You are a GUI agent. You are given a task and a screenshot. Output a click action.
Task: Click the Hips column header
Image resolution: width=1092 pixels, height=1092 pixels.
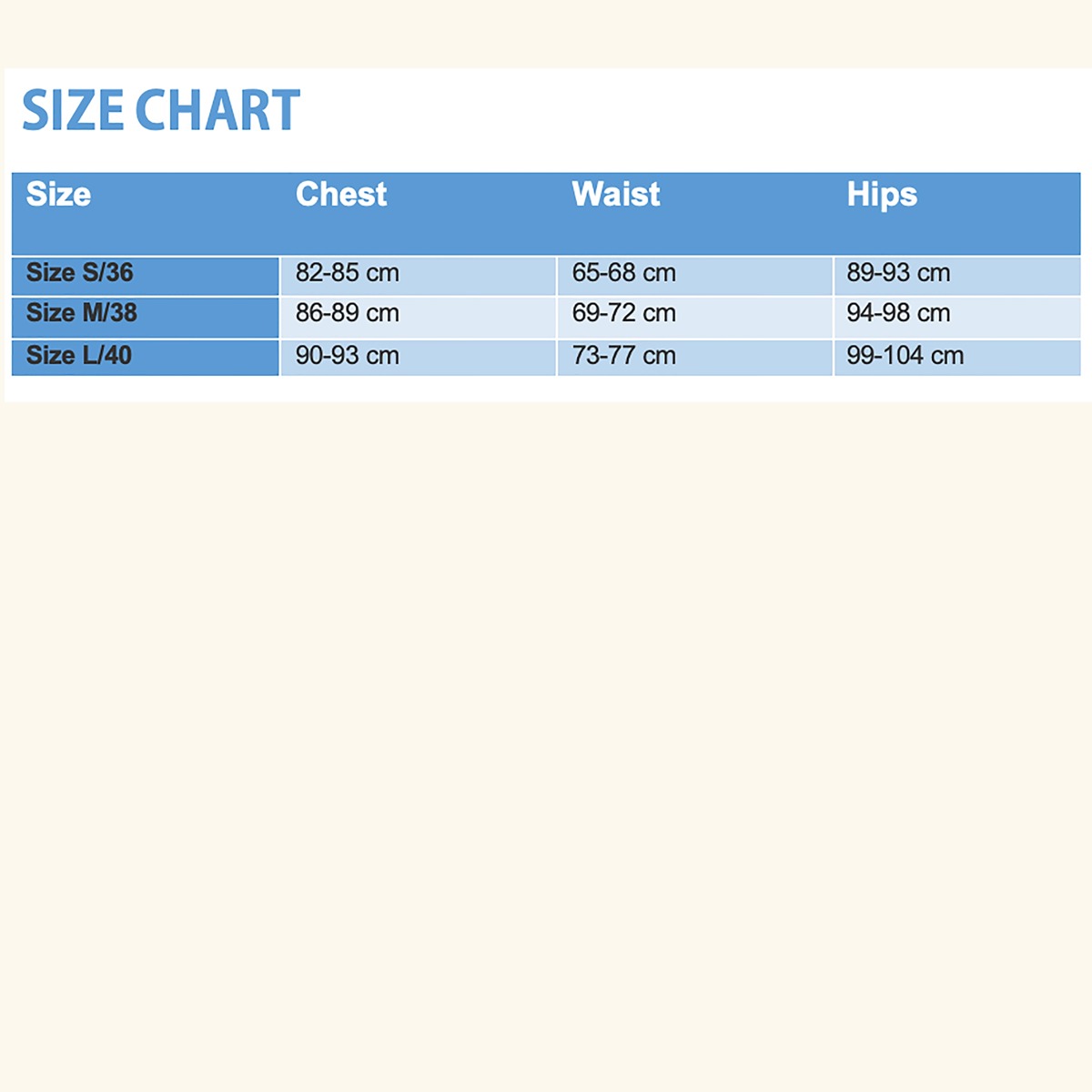tap(882, 195)
